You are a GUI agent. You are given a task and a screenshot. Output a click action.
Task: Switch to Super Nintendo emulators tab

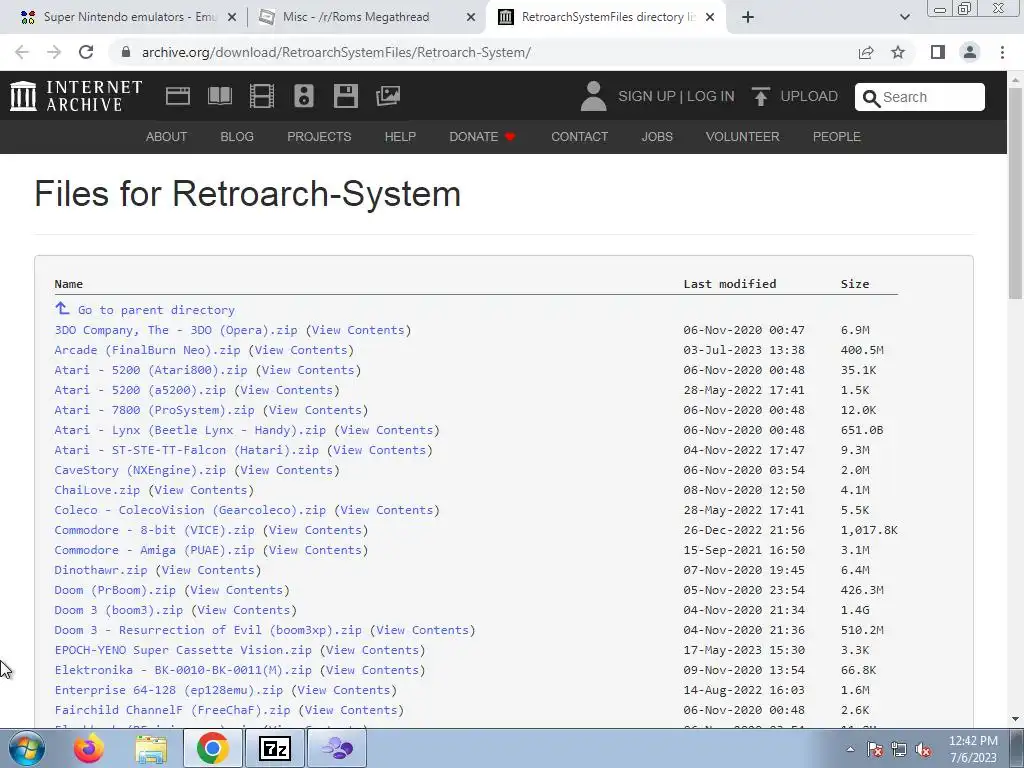pos(129,18)
